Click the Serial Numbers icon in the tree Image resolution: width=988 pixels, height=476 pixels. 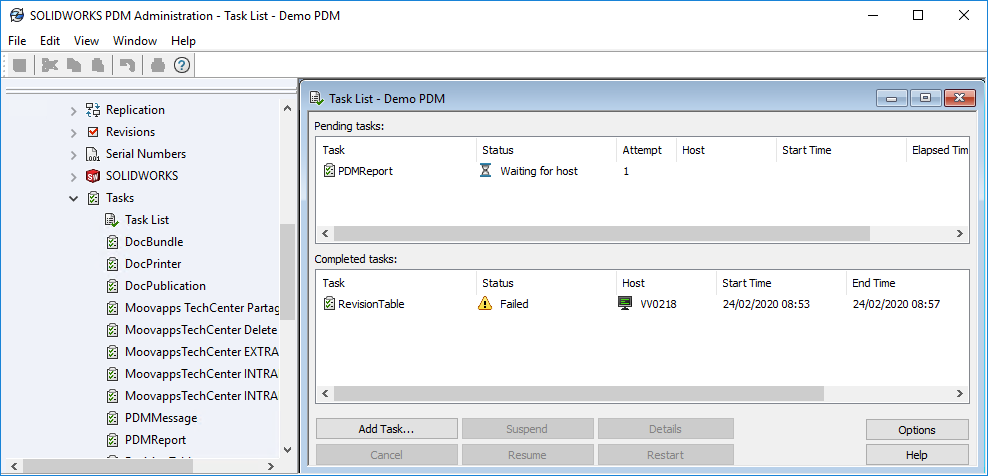93,154
